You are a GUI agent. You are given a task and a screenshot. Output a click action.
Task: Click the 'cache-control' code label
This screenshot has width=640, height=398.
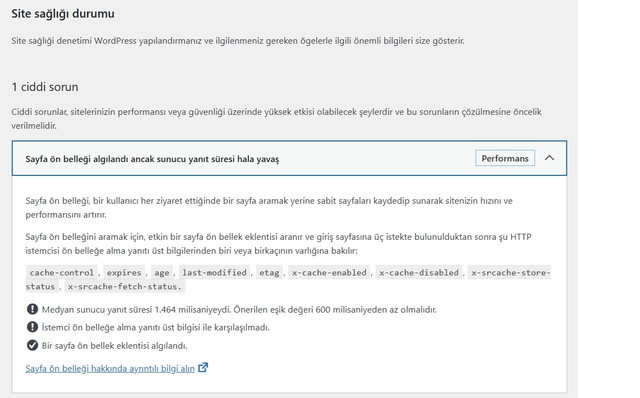point(62,272)
